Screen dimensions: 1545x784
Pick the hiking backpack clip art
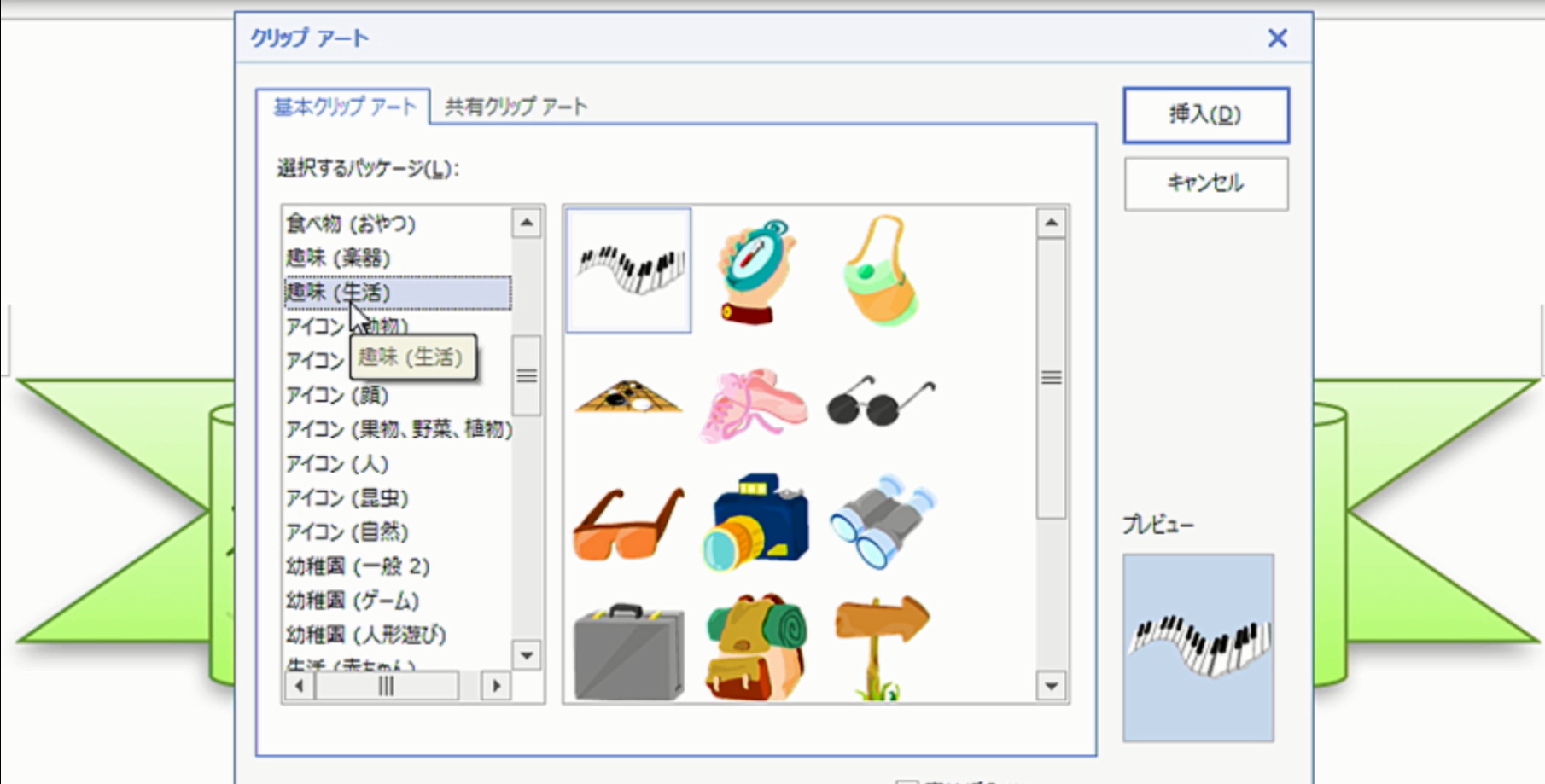[x=755, y=647]
